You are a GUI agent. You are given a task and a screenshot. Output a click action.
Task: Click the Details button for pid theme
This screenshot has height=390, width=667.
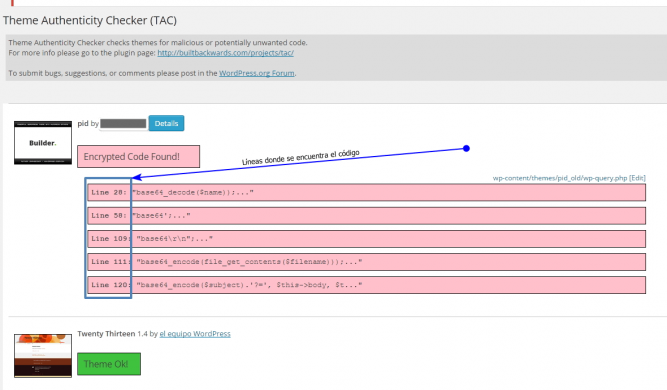pos(166,123)
